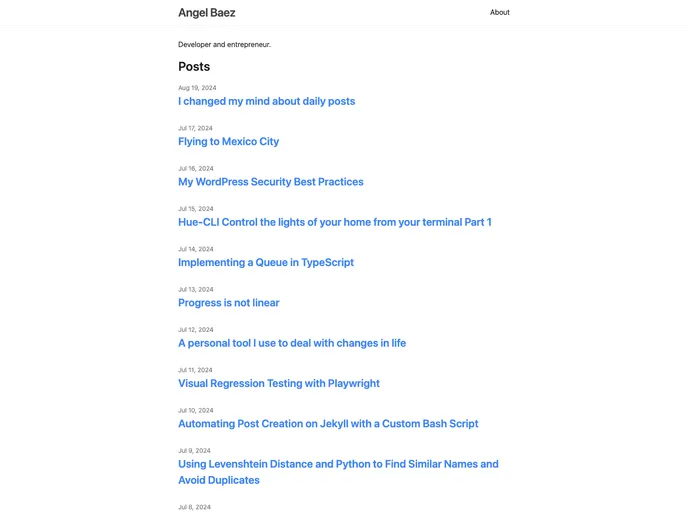Image resolution: width=688 pixels, height=512 pixels.
Task: Click the Aug 19, 2024 date label
Action: tap(197, 88)
